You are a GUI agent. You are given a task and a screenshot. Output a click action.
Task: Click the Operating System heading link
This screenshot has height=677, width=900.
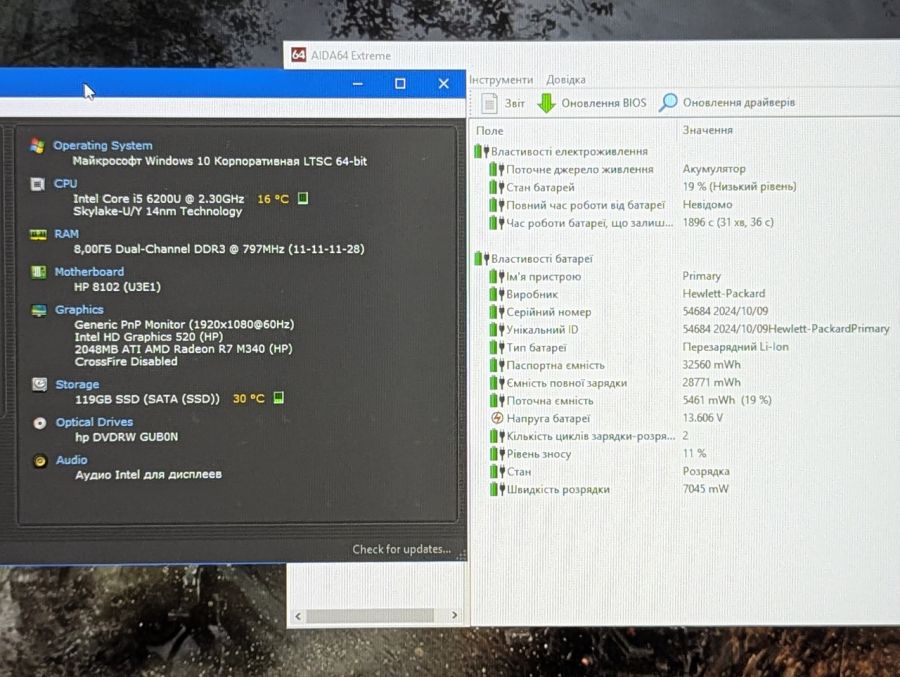pos(103,146)
